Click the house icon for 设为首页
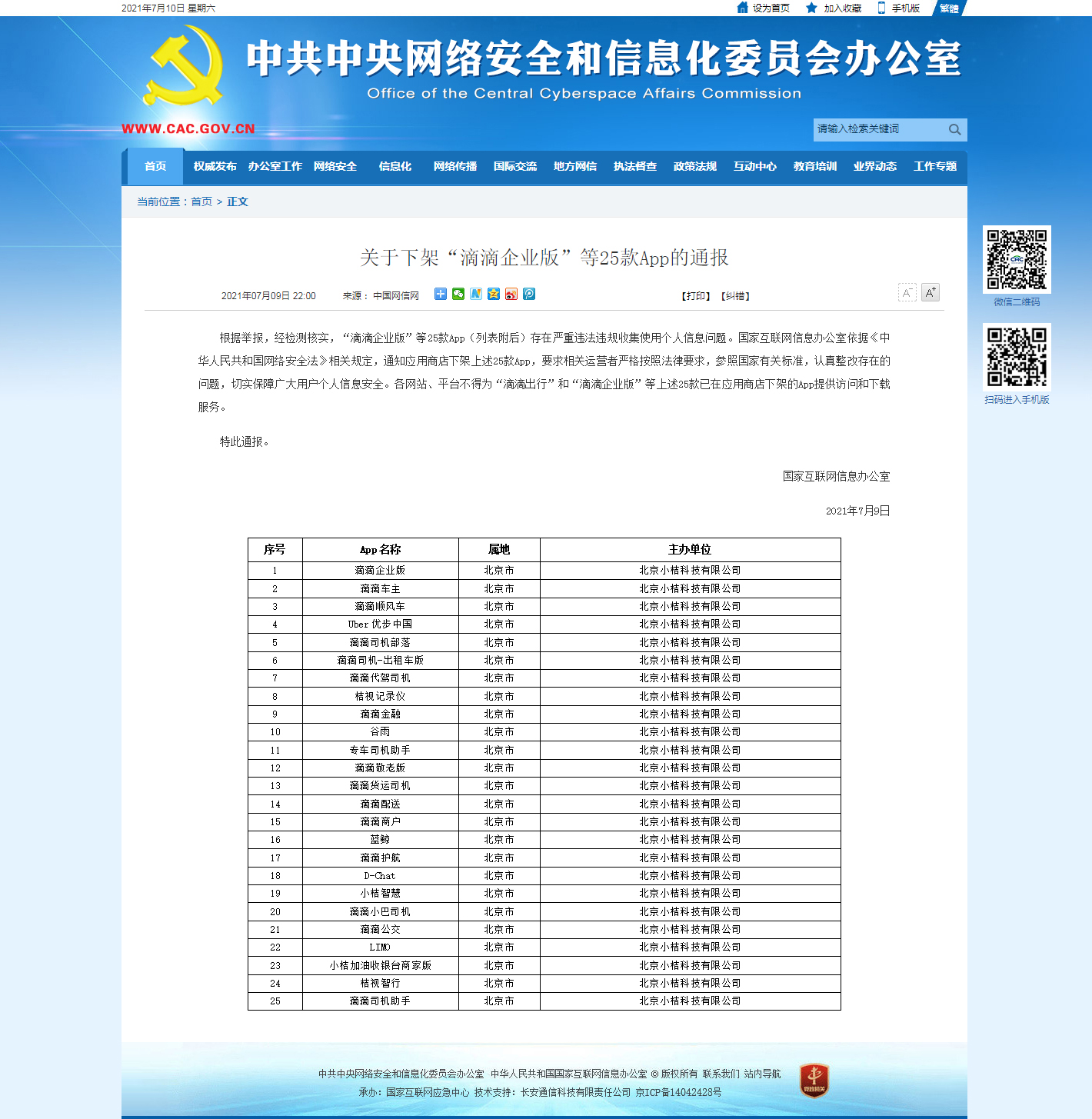 [x=742, y=8]
